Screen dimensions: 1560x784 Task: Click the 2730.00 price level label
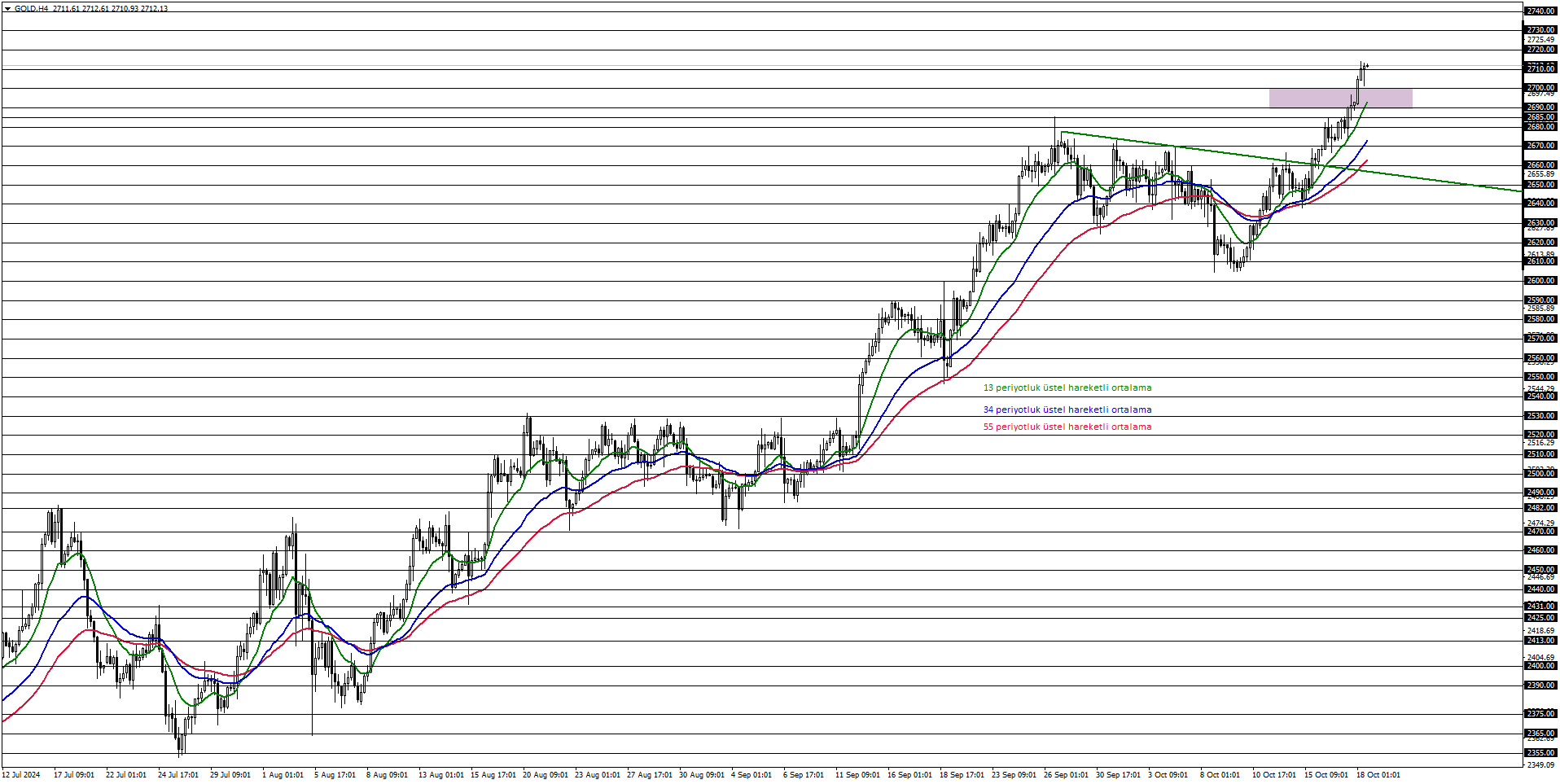(1540, 30)
